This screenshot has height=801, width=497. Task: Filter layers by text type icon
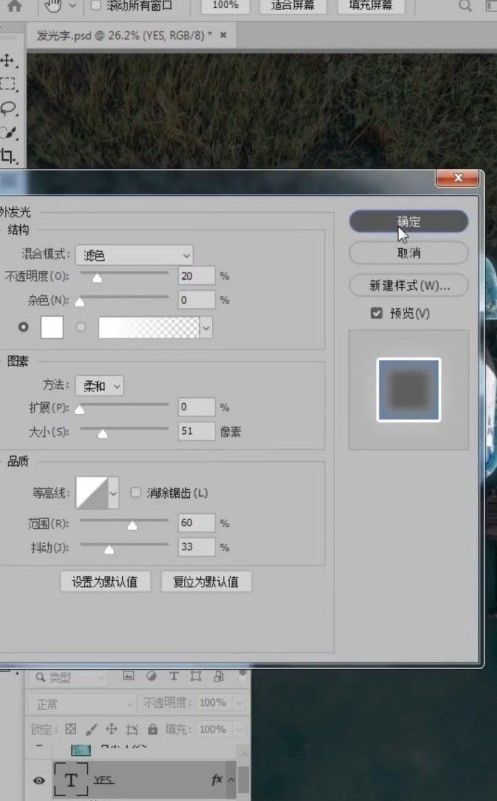[174, 676]
